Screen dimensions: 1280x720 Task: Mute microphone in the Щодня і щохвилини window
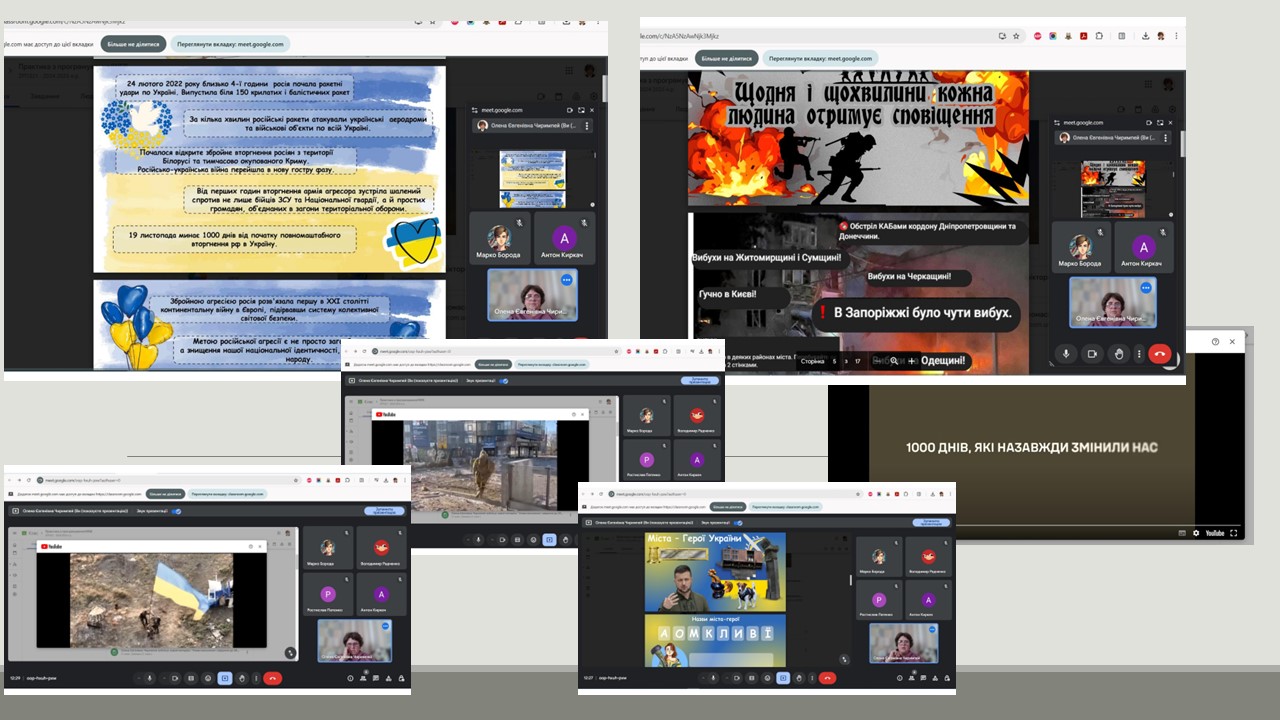click(x=1065, y=353)
